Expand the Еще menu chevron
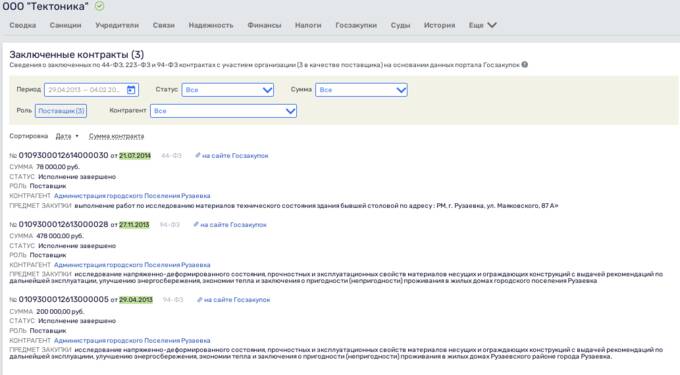680x375 pixels. 492,25
